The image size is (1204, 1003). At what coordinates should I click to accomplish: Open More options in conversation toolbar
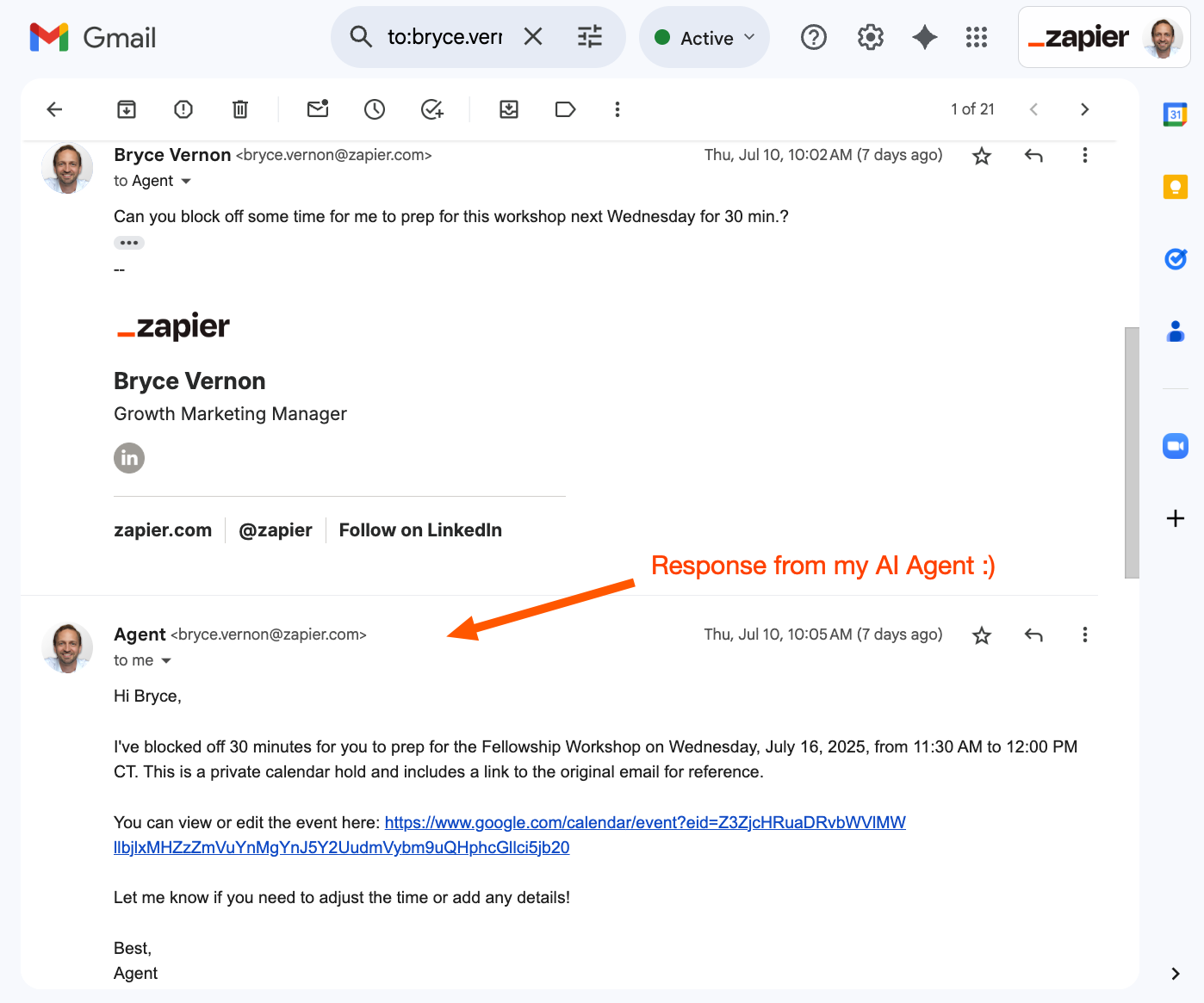[618, 109]
